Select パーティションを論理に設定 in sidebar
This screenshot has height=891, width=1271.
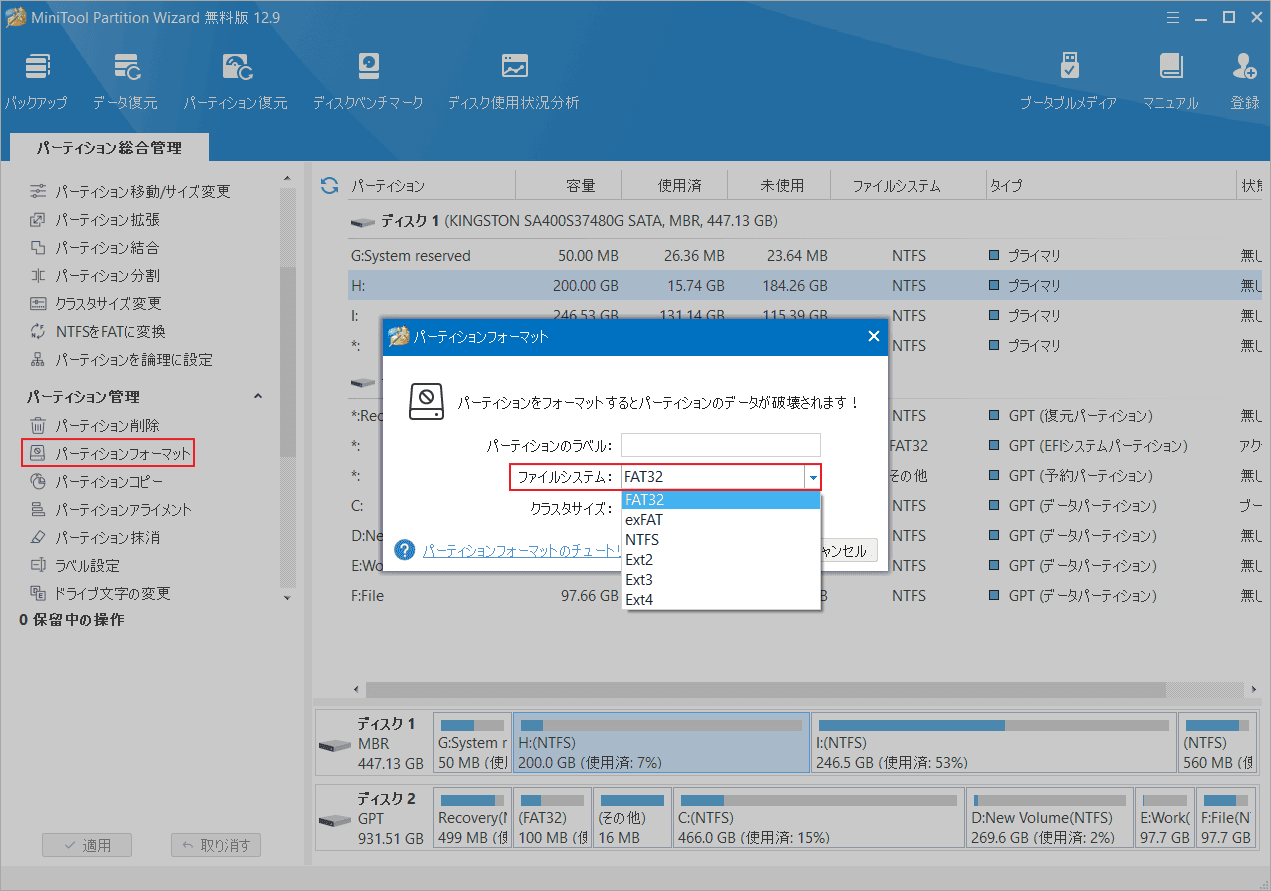coord(121,359)
